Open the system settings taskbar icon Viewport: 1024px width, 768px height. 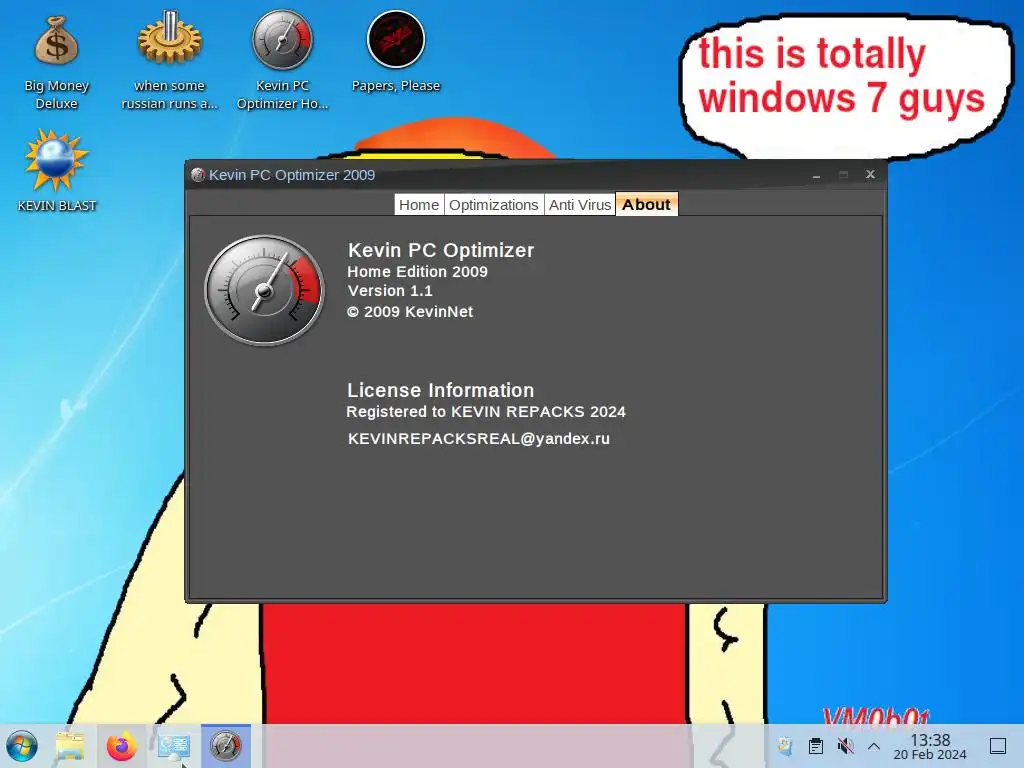tap(174, 746)
